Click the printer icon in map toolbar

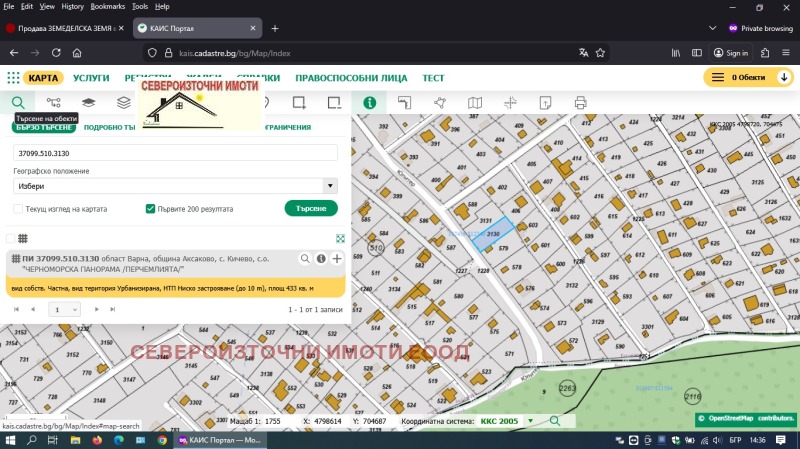tap(580, 102)
